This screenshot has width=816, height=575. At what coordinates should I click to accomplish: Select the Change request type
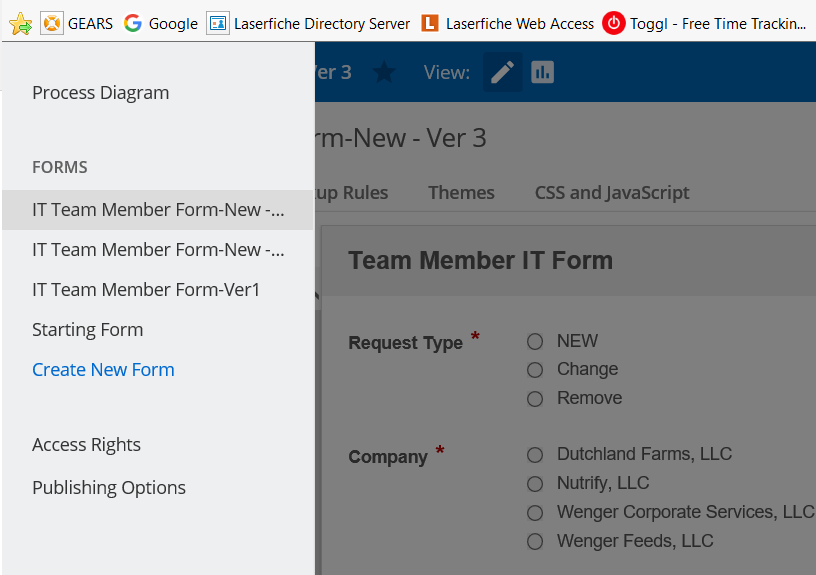(535, 370)
